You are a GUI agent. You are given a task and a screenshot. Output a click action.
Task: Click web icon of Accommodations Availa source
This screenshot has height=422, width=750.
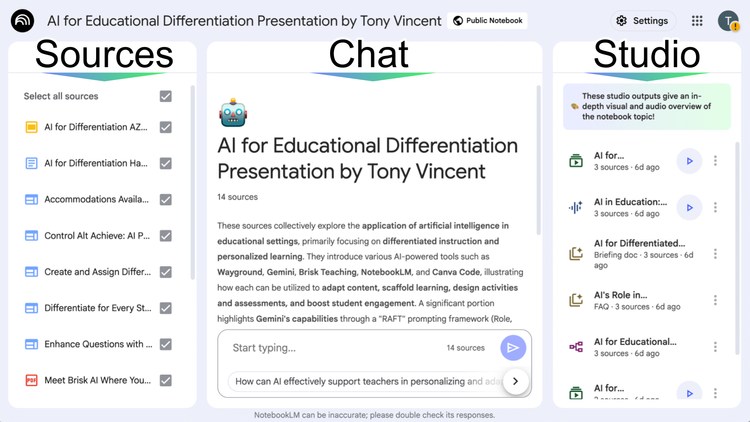click(x=31, y=200)
